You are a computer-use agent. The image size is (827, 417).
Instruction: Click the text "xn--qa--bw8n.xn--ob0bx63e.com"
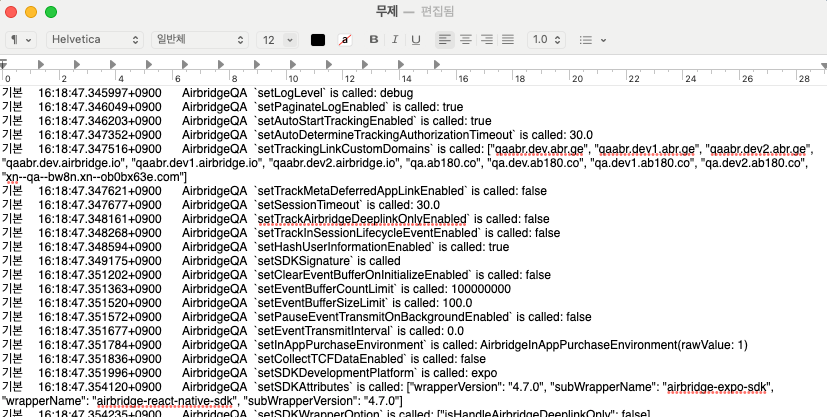click(93, 177)
